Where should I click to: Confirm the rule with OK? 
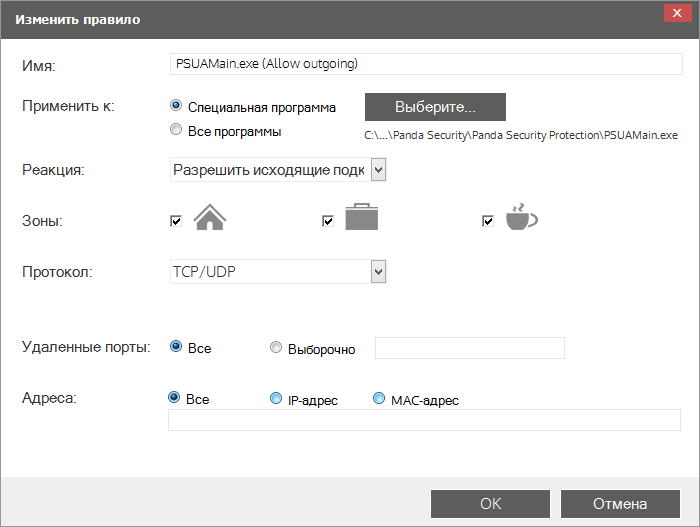pyautogui.click(x=490, y=504)
